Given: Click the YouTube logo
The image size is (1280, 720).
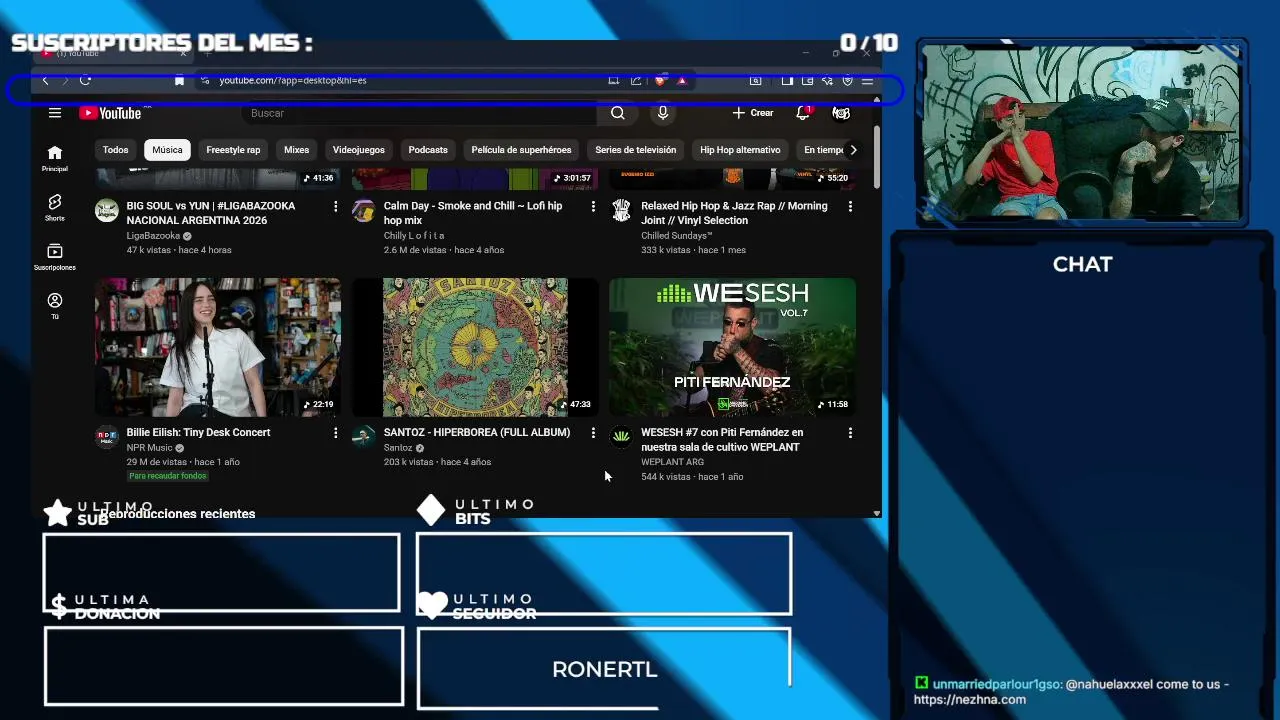Looking at the screenshot, I should point(110,113).
